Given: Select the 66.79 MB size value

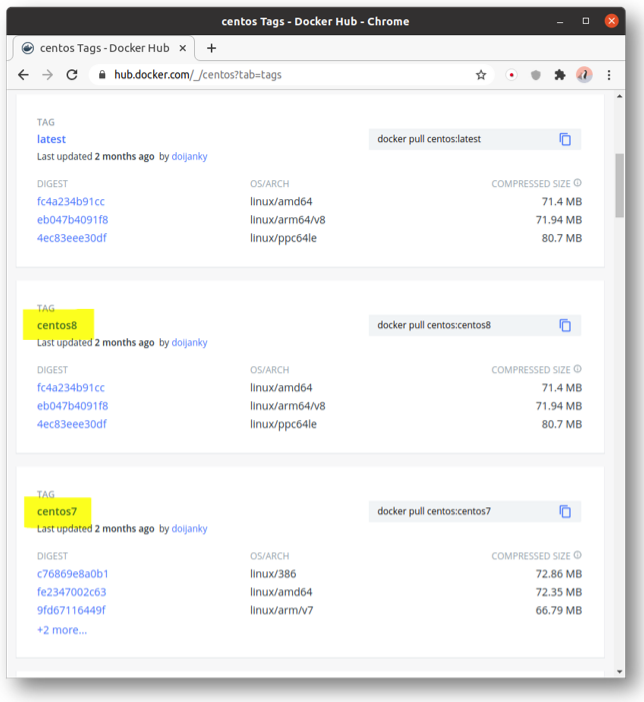Looking at the screenshot, I should point(559,610).
